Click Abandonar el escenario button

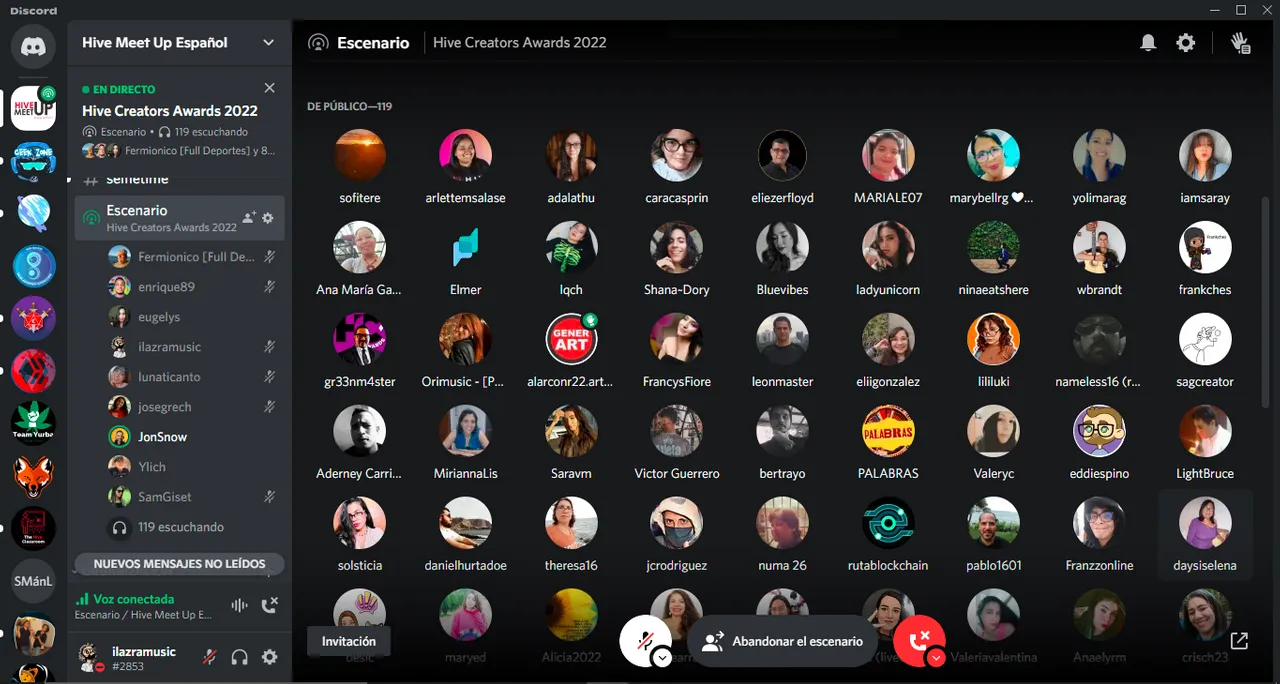click(x=783, y=641)
